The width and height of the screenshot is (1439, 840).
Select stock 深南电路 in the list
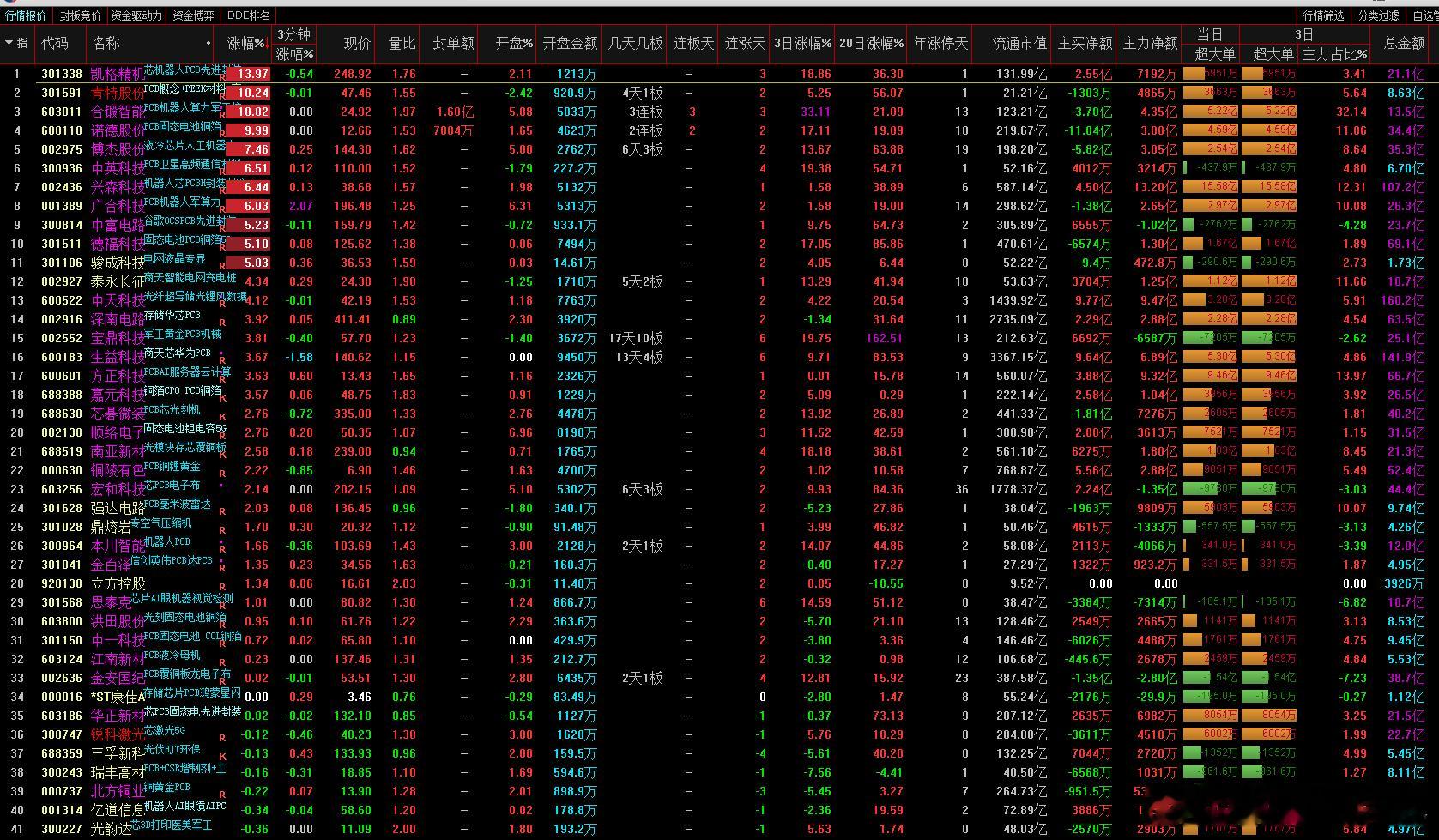point(118,320)
